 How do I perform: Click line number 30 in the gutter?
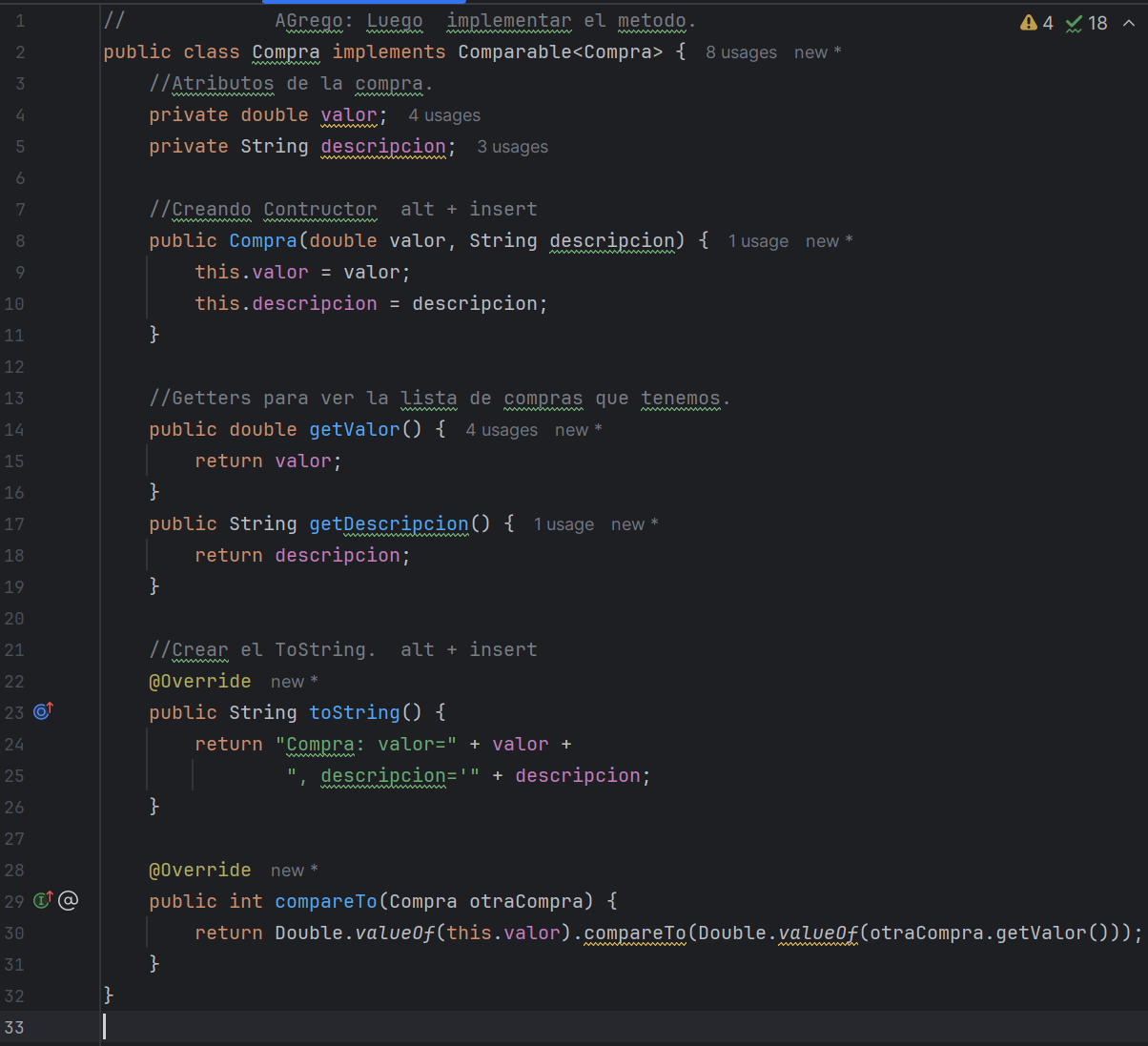[x=14, y=933]
